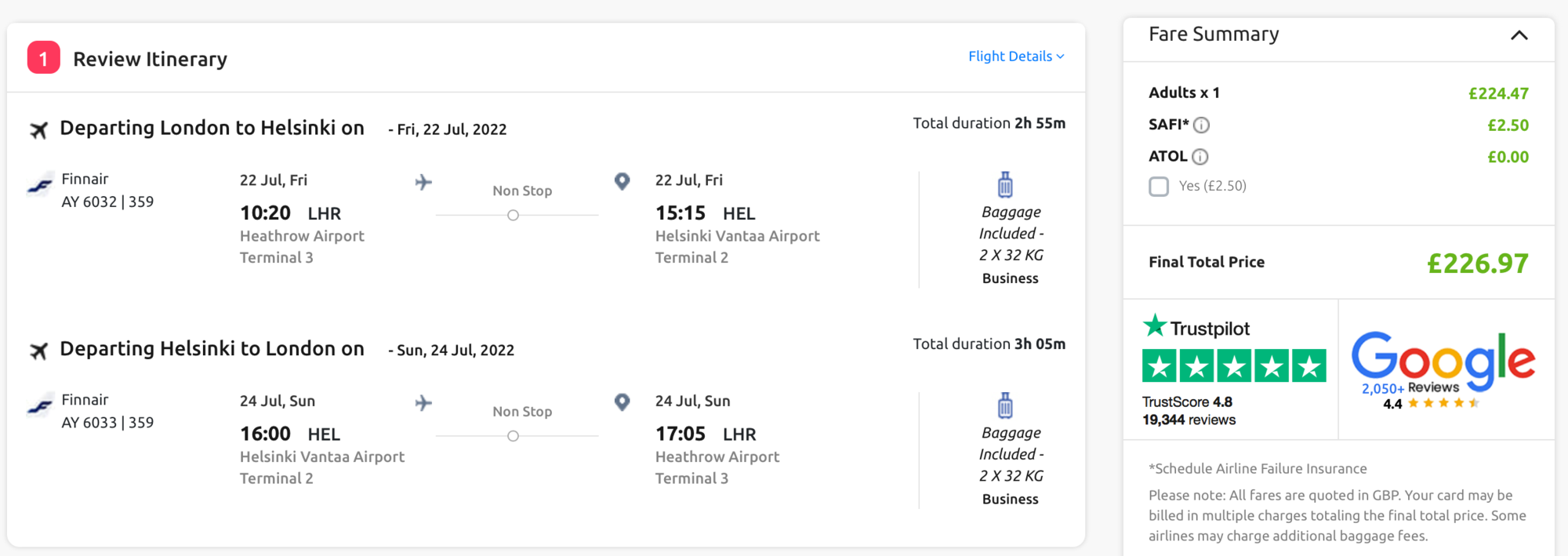Screen dimensions: 1568x556
Task: Click the Helsinki arrival location pin icon
Action: [622, 182]
